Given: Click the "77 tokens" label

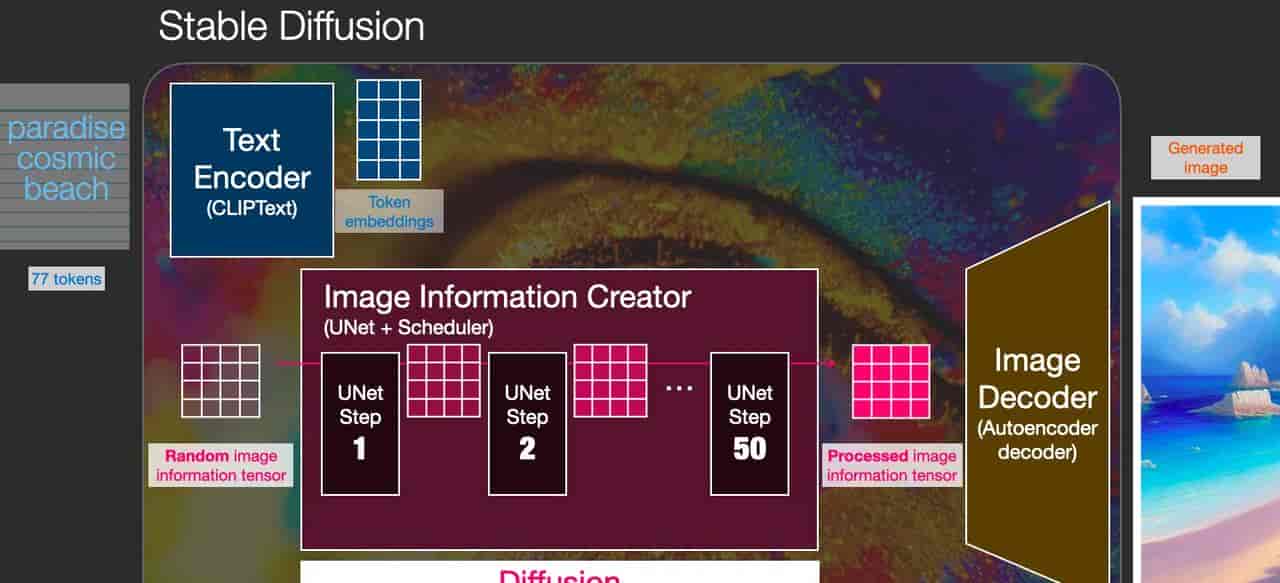Looking at the screenshot, I should tap(66, 279).
